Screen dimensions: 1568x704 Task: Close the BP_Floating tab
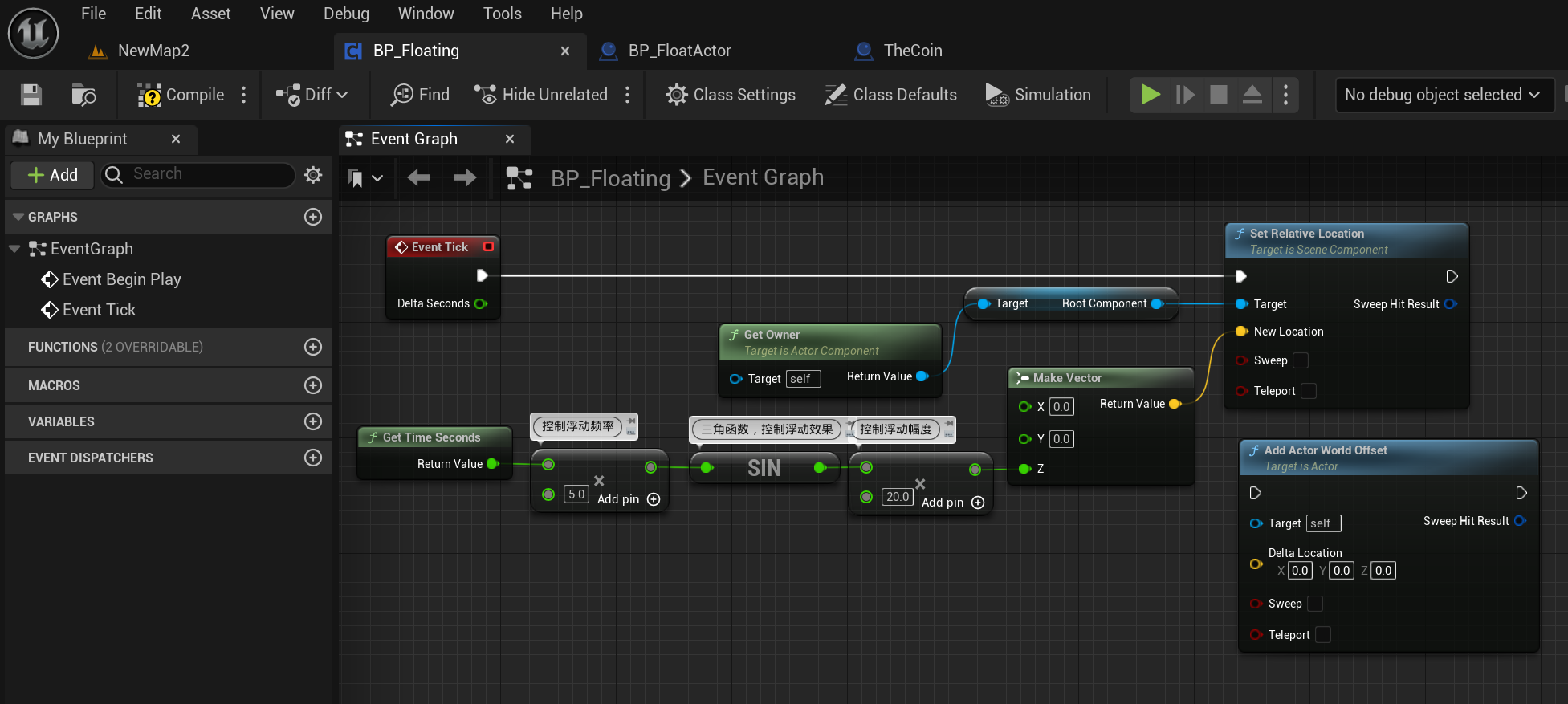tap(565, 51)
